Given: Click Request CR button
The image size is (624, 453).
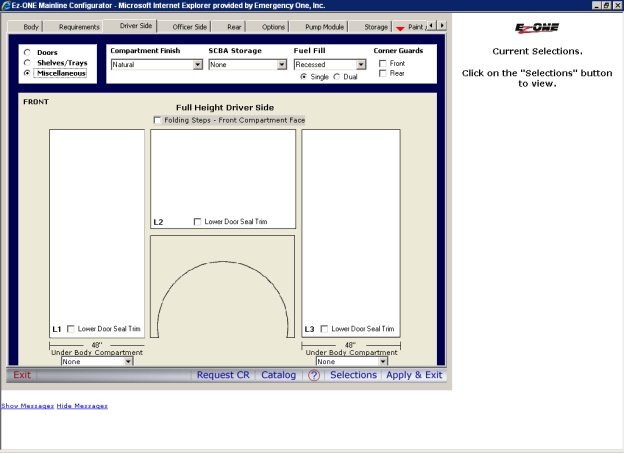Looking at the screenshot, I should (x=223, y=375).
